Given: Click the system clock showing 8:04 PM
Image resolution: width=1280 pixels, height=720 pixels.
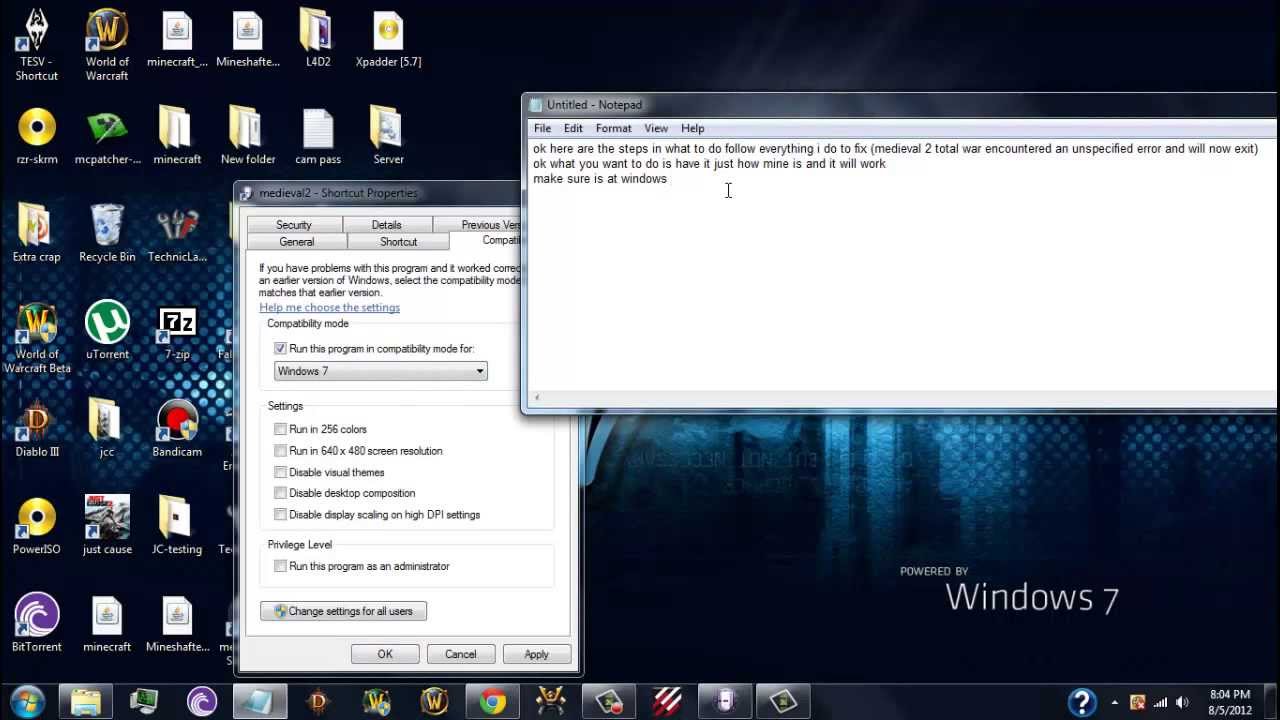Looking at the screenshot, I should (x=1229, y=702).
